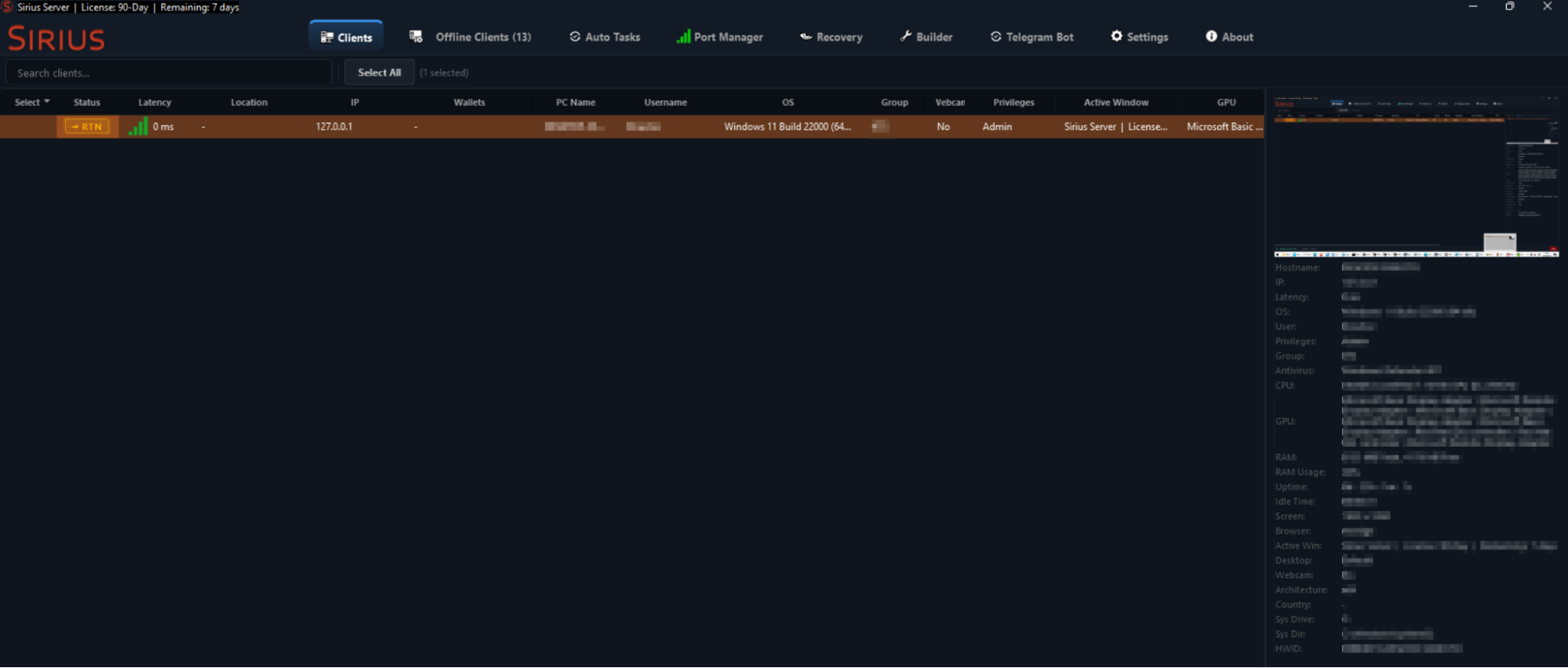Image resolution: width=1568 pixels, height=668 pixels.
Task: Sort by the Privileges column header
Action: click(x=1013, y=102)
